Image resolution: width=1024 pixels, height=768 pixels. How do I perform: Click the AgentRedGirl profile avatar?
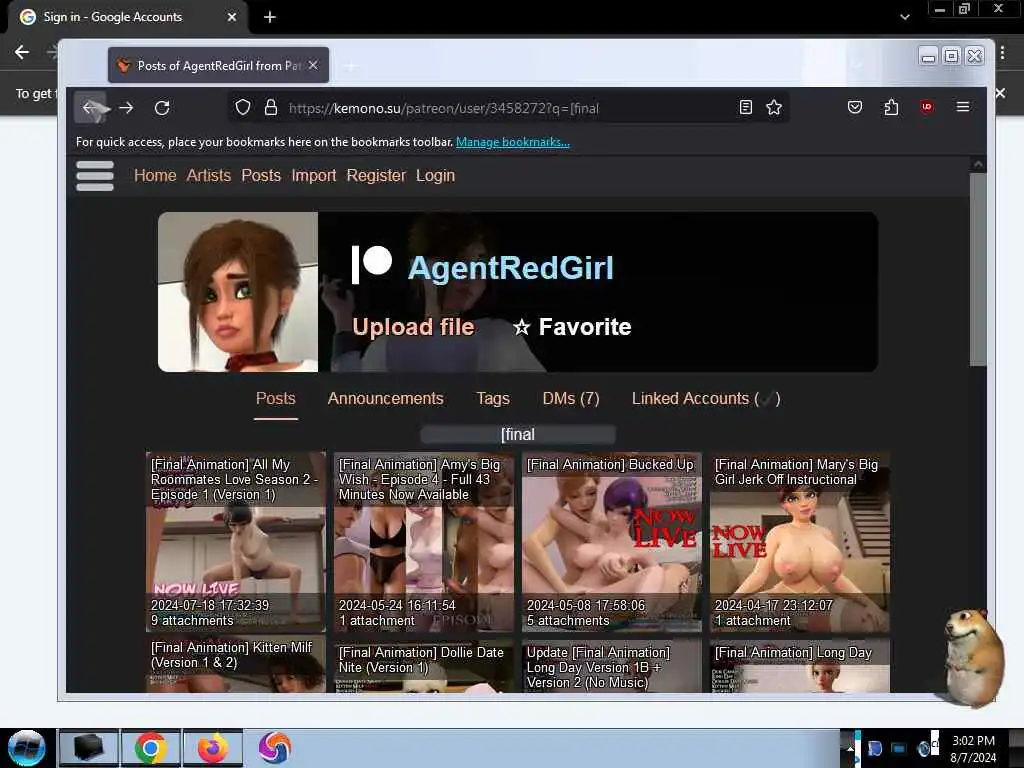[x=238, y=292]
